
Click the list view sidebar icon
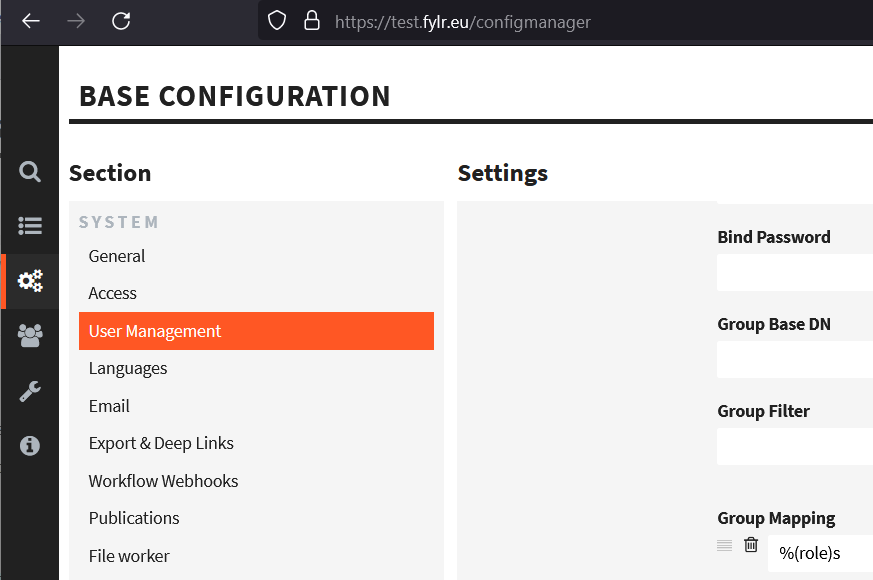(x=30, y=226)
